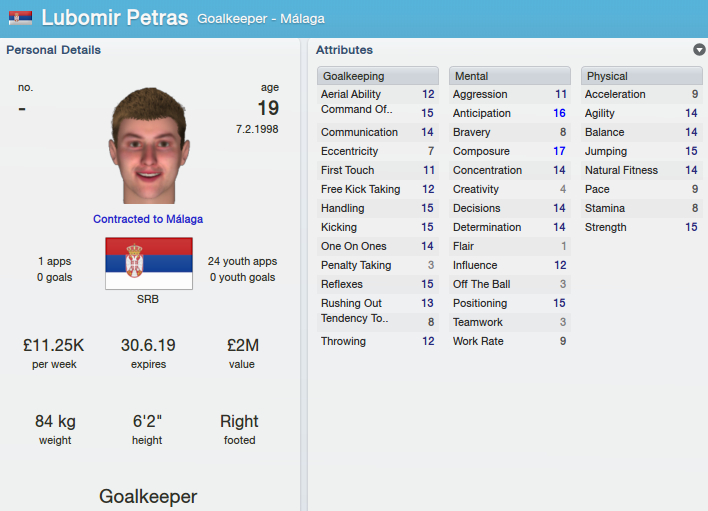Click the 30.6.19 contract expiry date

148,345
